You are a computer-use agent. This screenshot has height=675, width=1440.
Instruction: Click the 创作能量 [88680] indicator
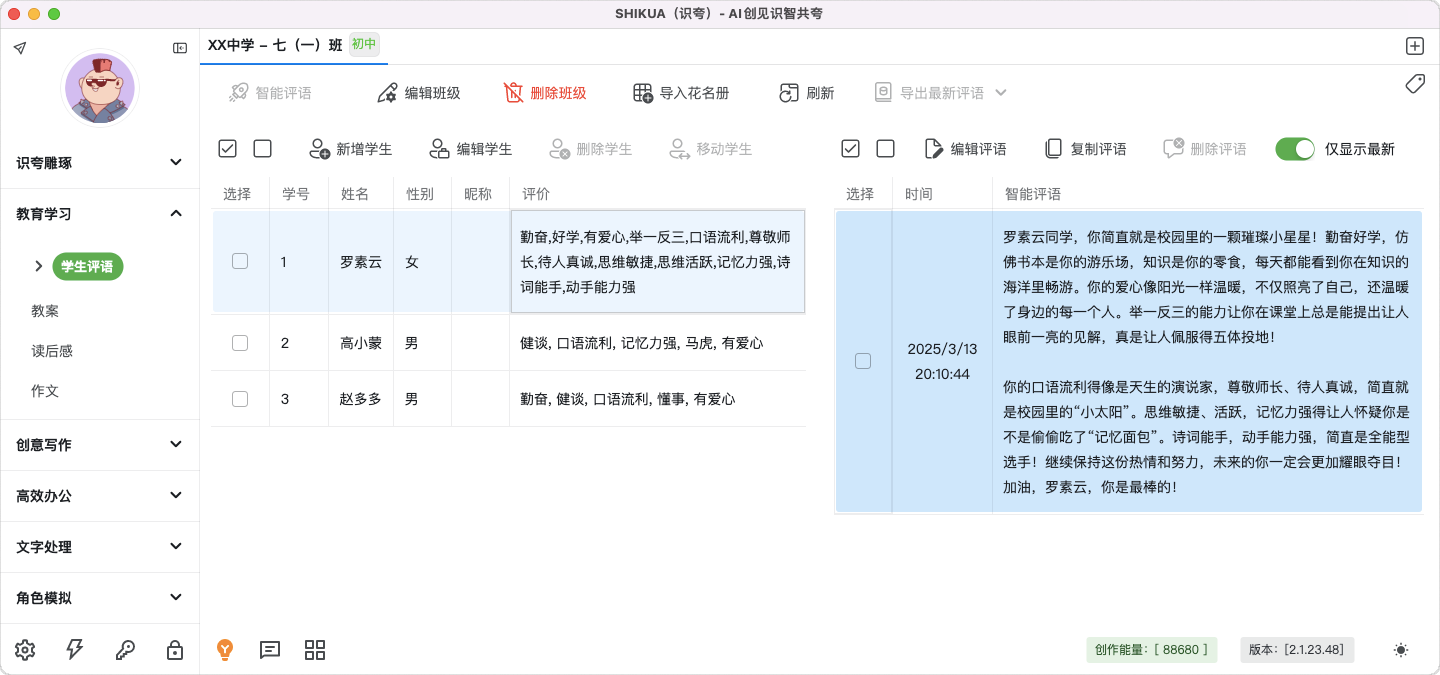(1151, 649)
